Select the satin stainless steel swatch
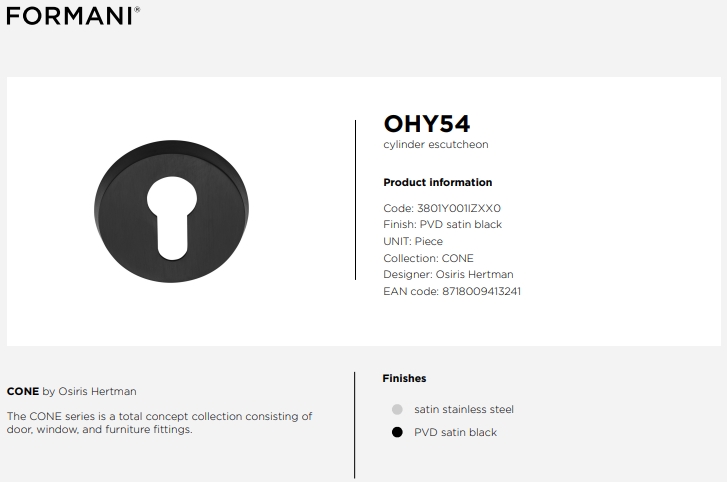 point(397,409)
